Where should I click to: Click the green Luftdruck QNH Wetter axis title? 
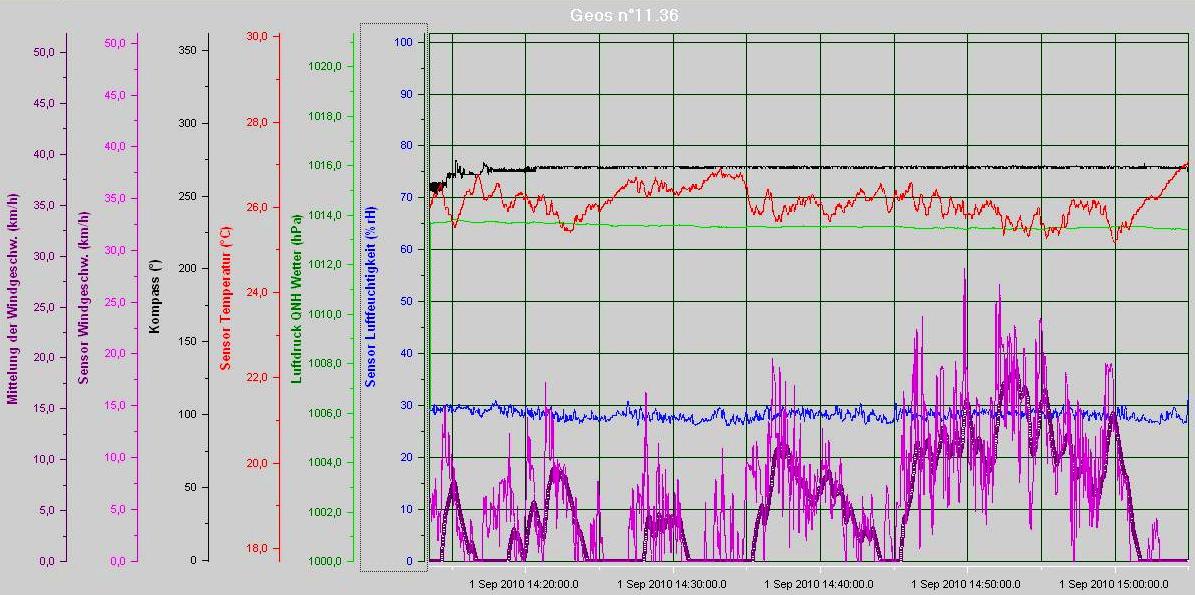click(x=296, y=298)
